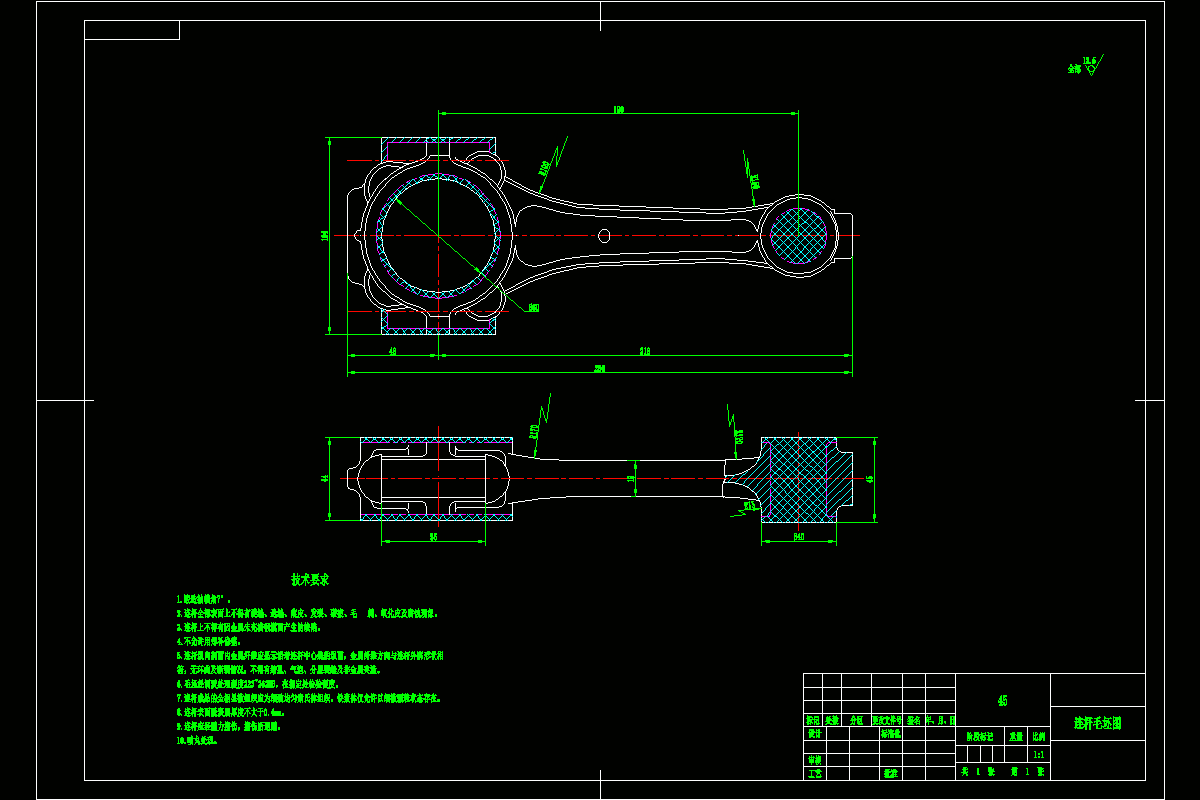Select the 技术要求 heading text
This screenshot has height=800, width=1200.
[310, 579]
